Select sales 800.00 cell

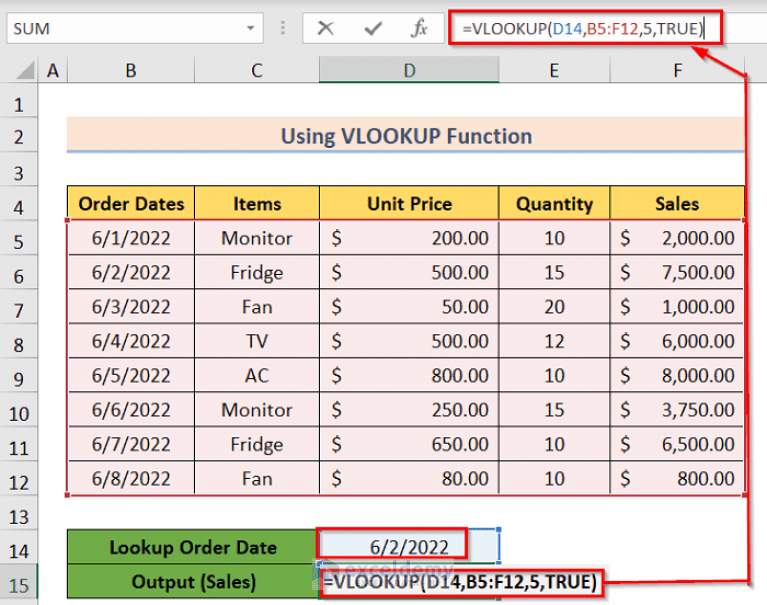[x=677, y=478]
